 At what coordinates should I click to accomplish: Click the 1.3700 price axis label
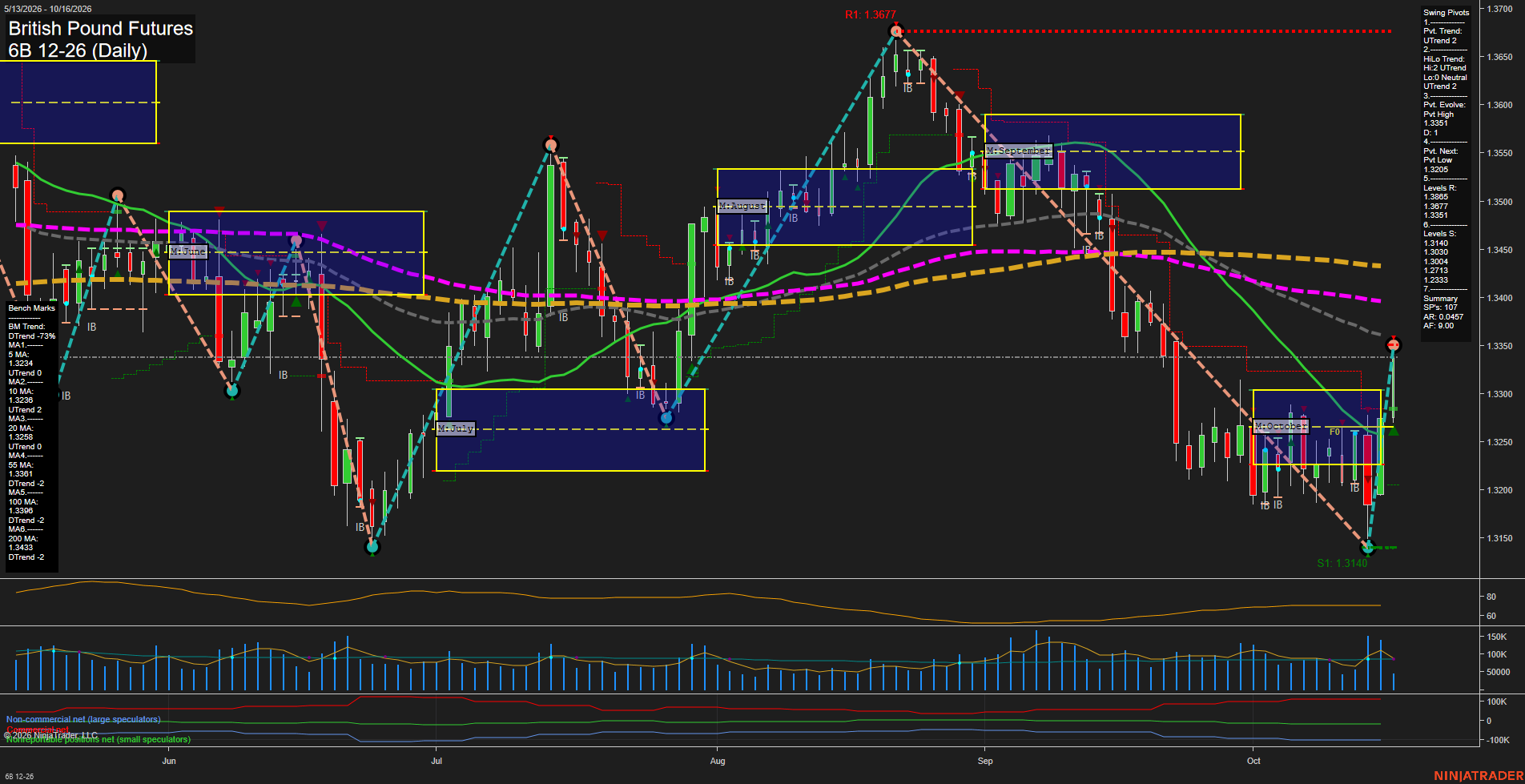coord(1499,9)
